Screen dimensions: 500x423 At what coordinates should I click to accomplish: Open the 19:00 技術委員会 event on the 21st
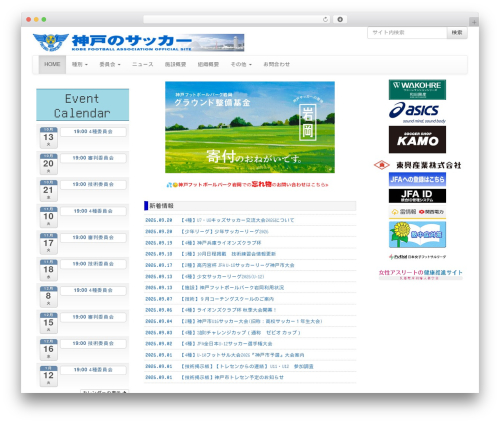[93, 184]
